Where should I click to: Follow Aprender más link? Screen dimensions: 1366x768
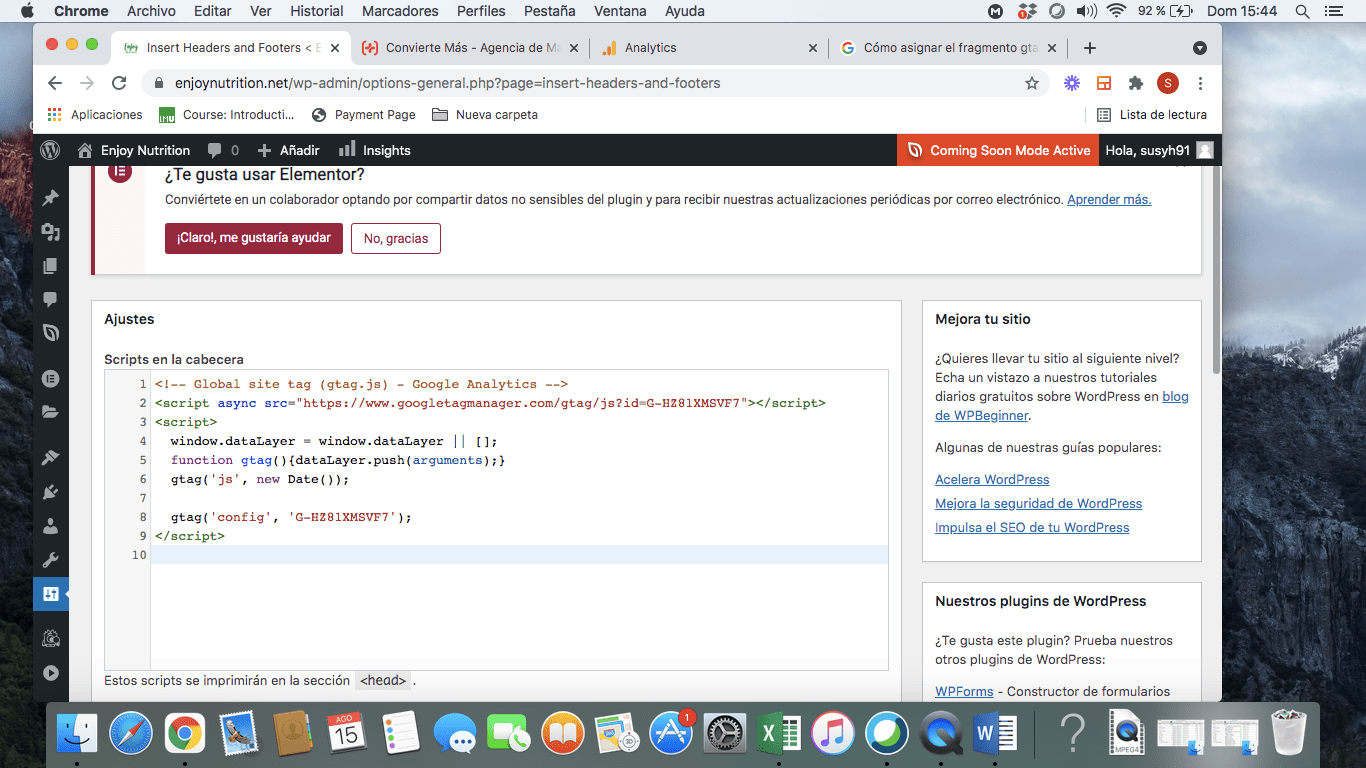click(x=1109, y=199)
